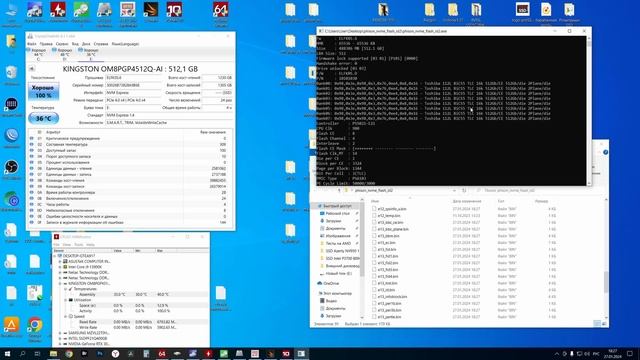Click the CrystalDiskInfo title bar icon
The image size is (640, 360).
pyautogui.click(x=30, y=36)
